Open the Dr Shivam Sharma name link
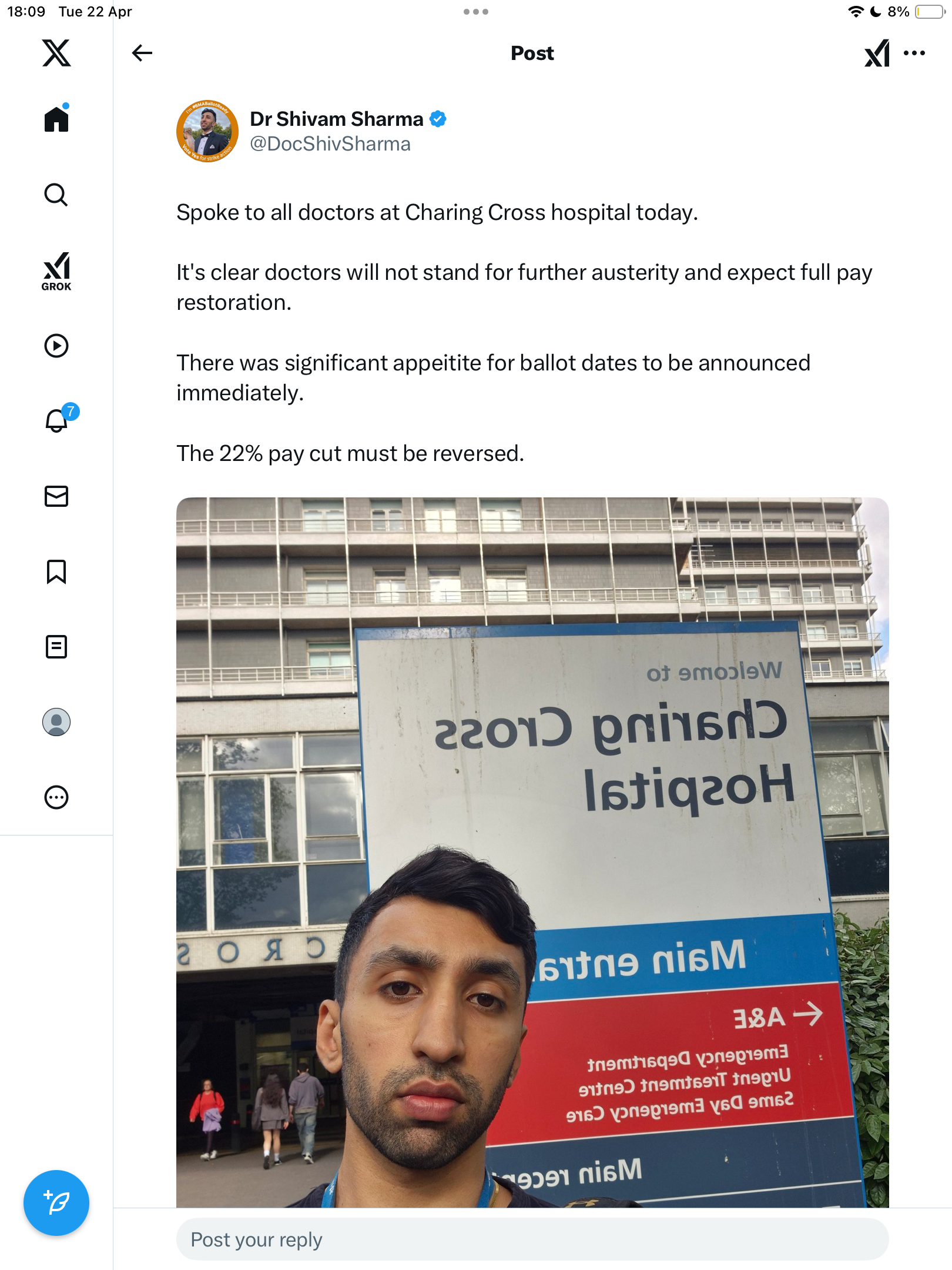The image size is (952, 1270). (336, 119)
